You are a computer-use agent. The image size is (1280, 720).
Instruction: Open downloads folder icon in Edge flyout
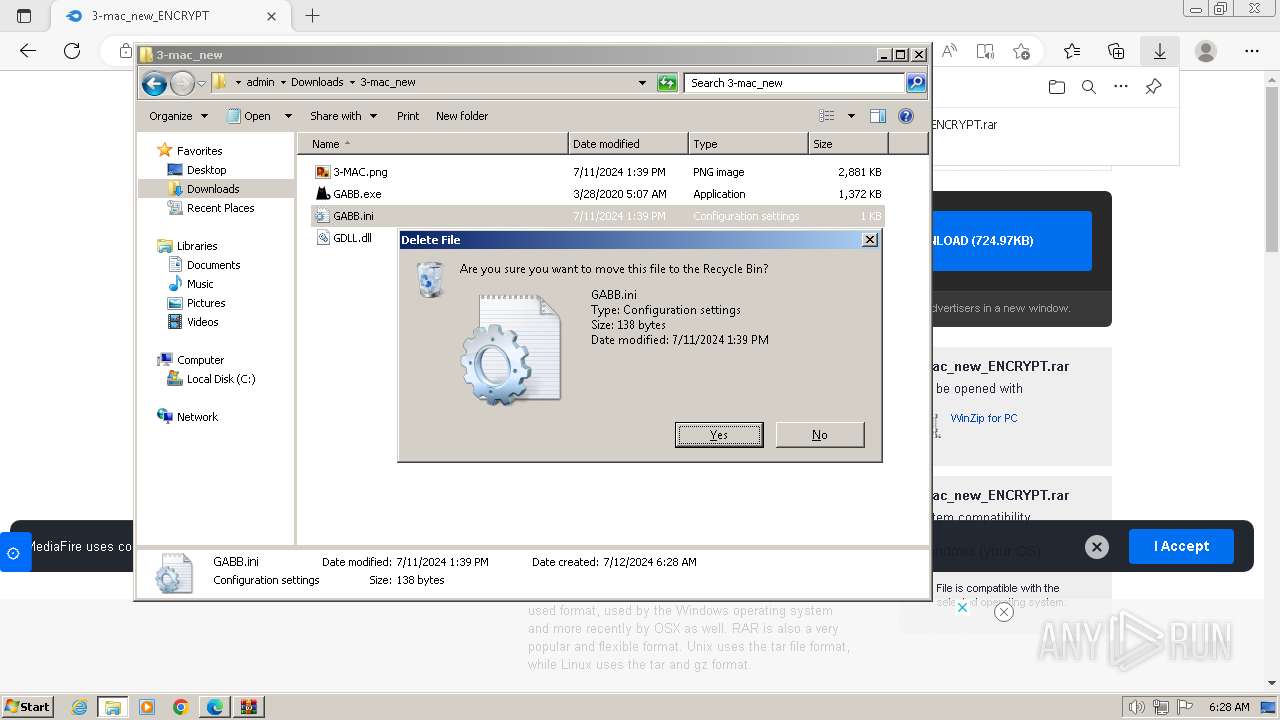pyautogui.click(x=1057, y=87)
